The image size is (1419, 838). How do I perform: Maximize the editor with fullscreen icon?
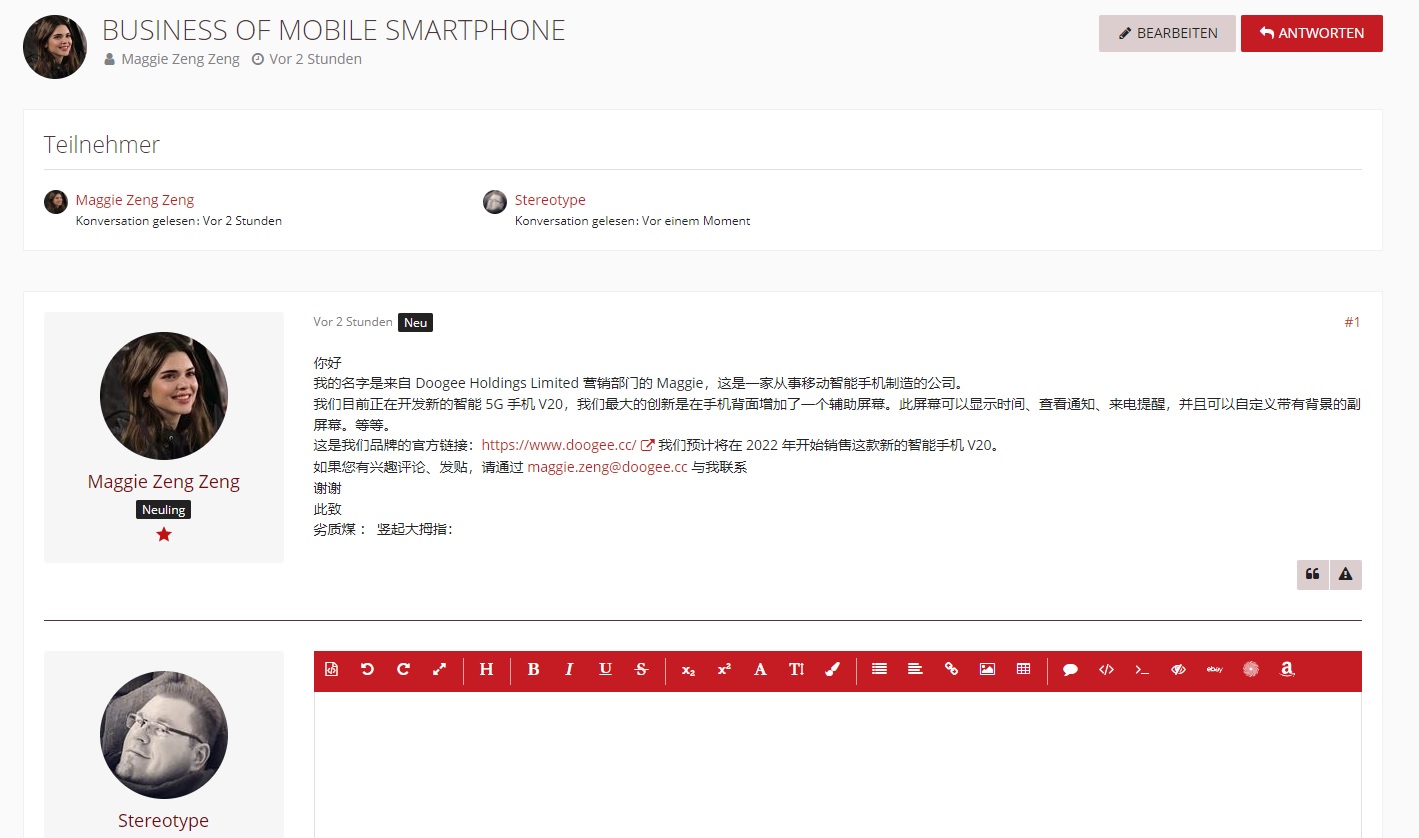coord(439,669)
